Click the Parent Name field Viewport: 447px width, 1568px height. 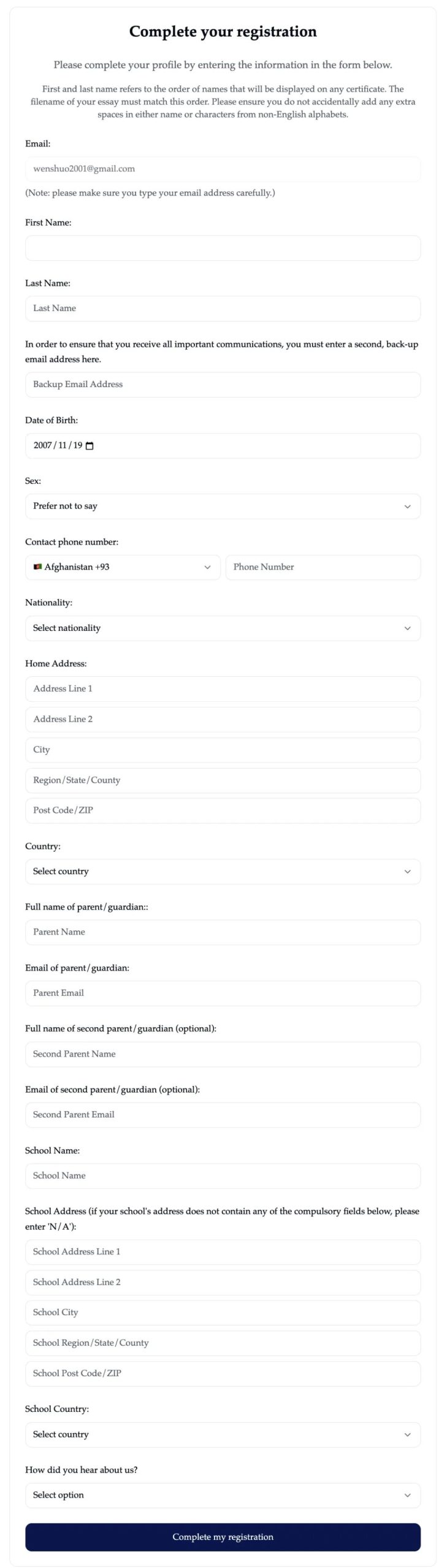coord(223,932)
